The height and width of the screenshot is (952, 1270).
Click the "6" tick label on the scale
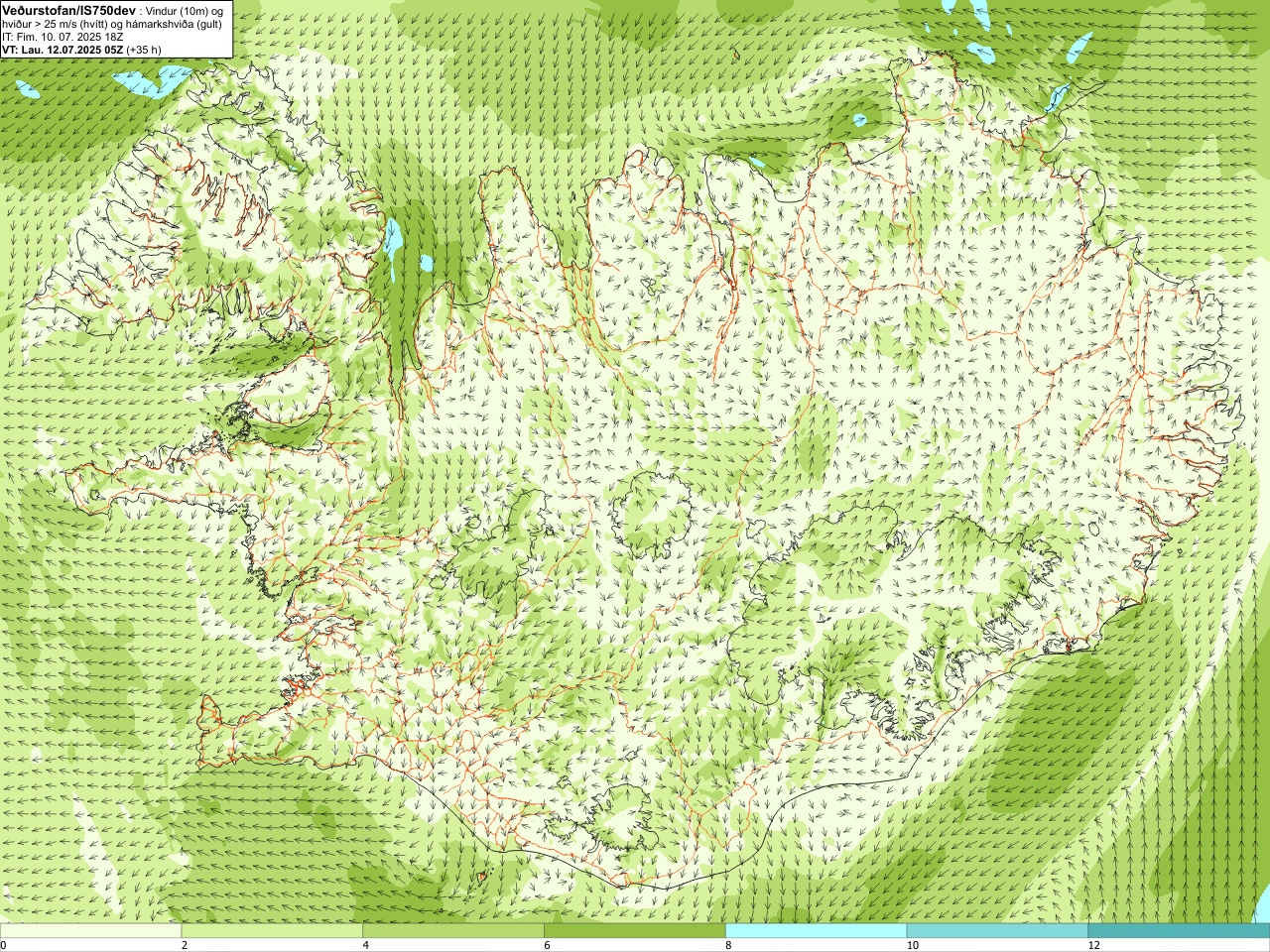pyautogui.click(x=548, y=945)
